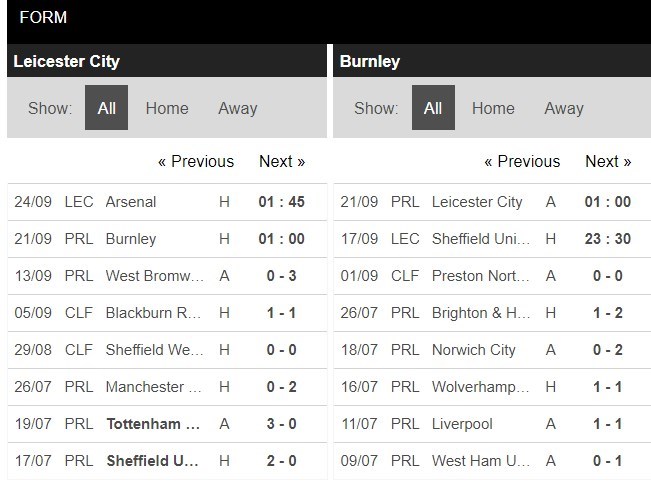
Task: Click the 0 - 1 West Ham score
Action: [607, 461]
